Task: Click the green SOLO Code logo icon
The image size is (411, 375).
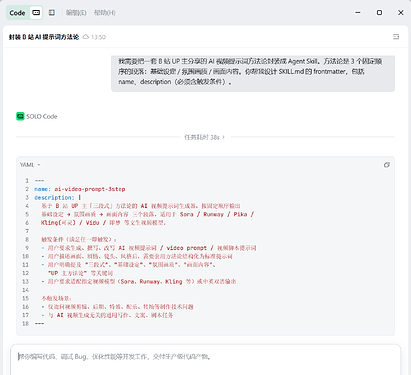Action: point(20,116)
